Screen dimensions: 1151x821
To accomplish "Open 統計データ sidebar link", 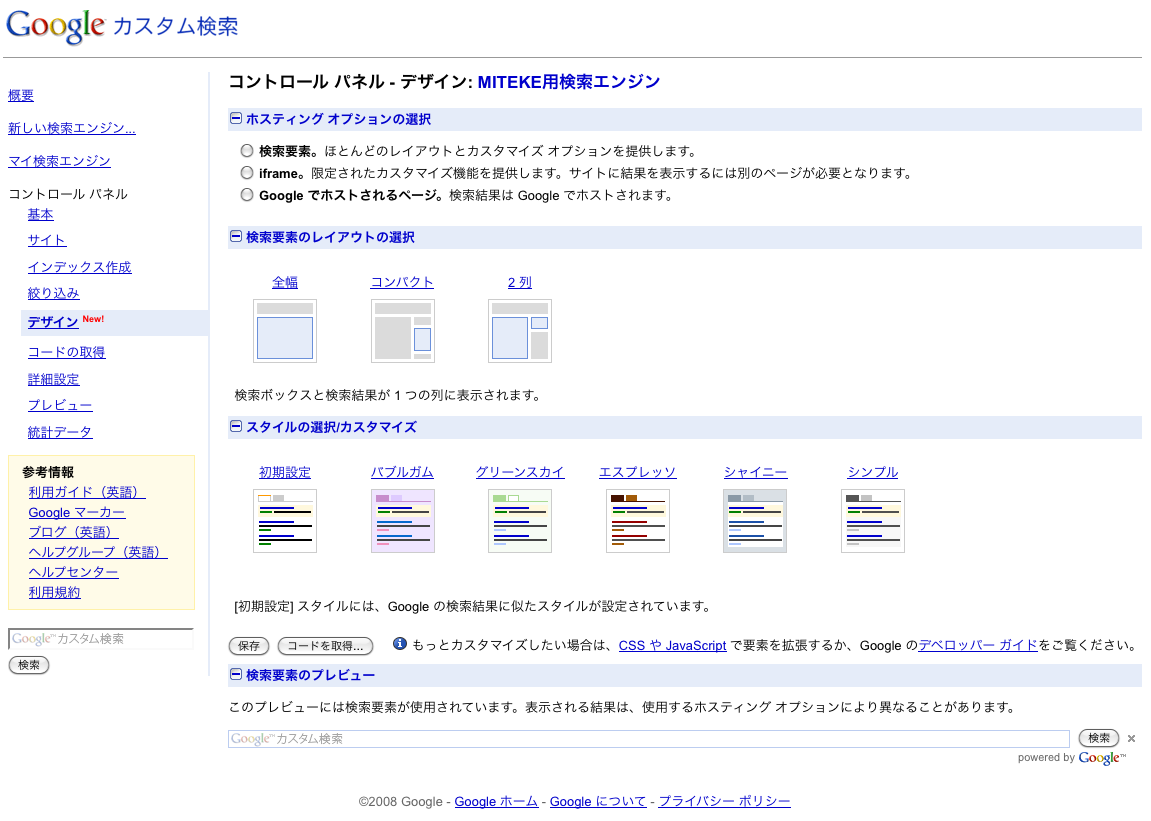I will click(60, 433).
